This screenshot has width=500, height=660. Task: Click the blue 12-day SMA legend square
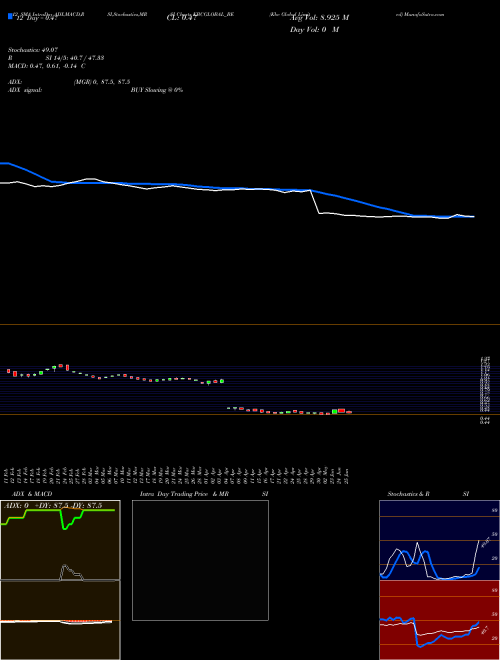point(10,16)
